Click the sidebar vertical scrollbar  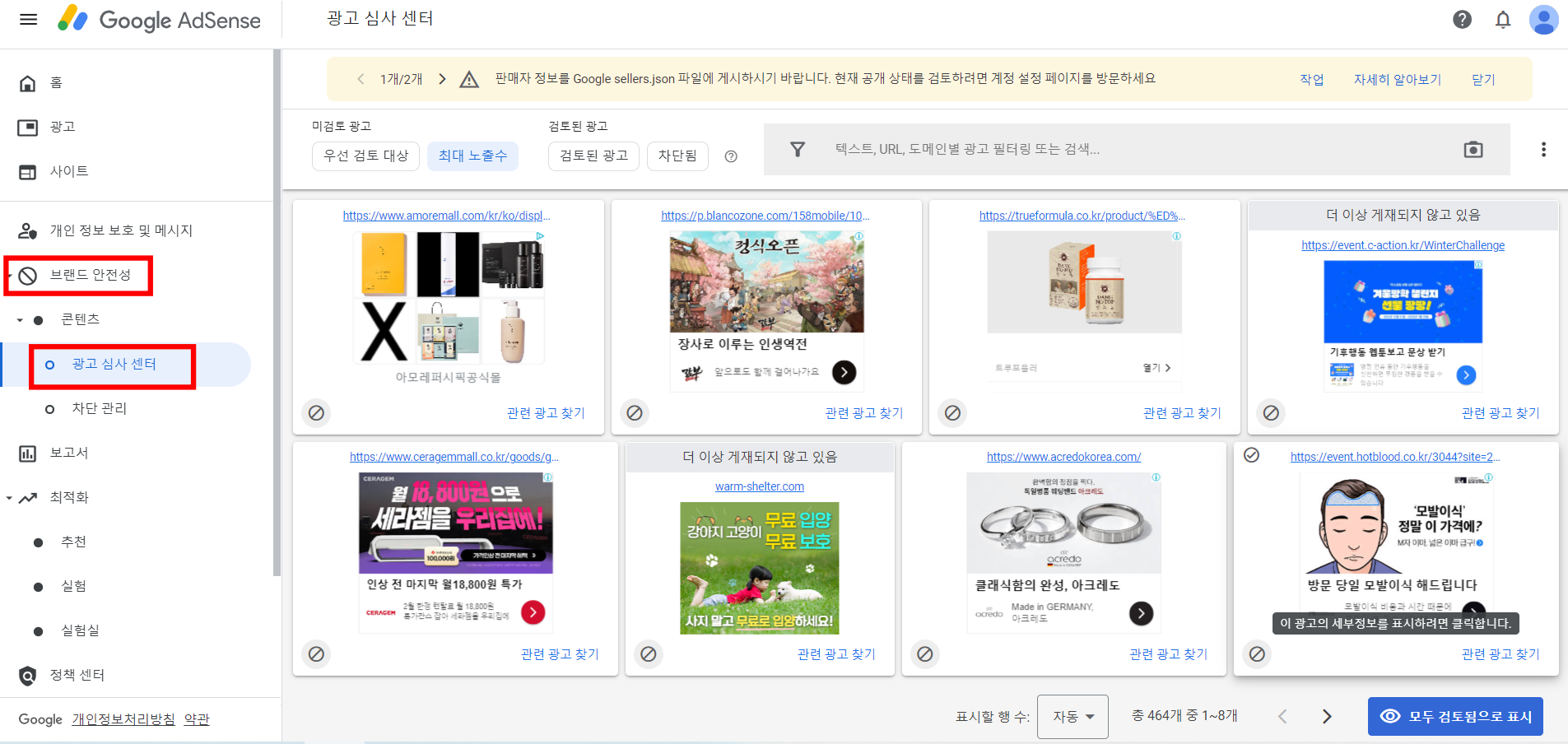click(277, 313)
